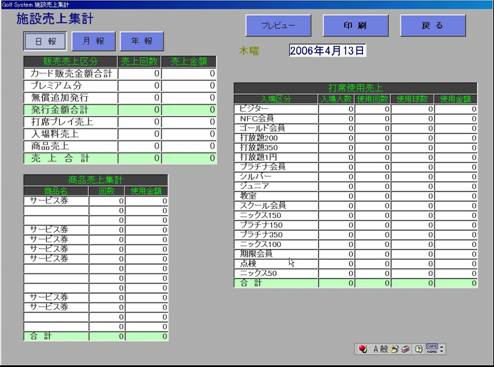This screenshot has height=367, width=494.
Task: Click the red ball IME icon
Action: click(363, 349)
